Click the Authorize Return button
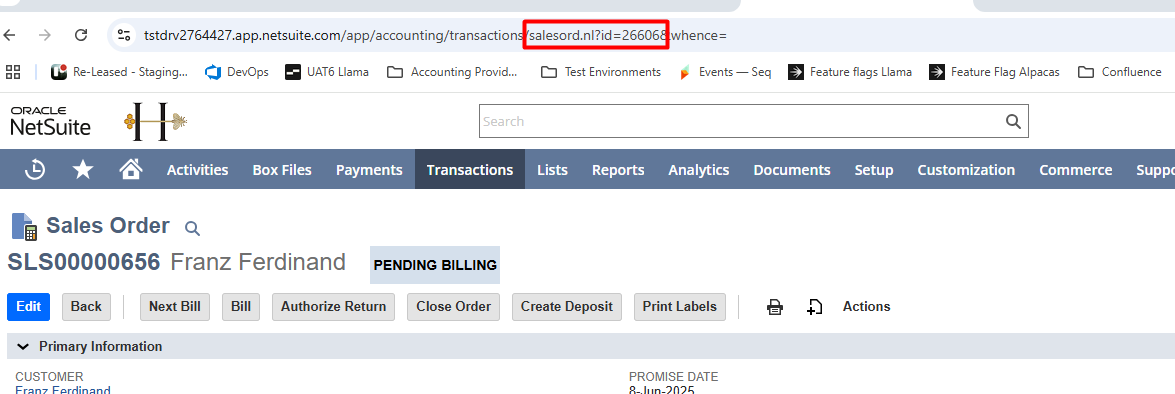This screenshot has height=394, width=1175. [333, 306]
